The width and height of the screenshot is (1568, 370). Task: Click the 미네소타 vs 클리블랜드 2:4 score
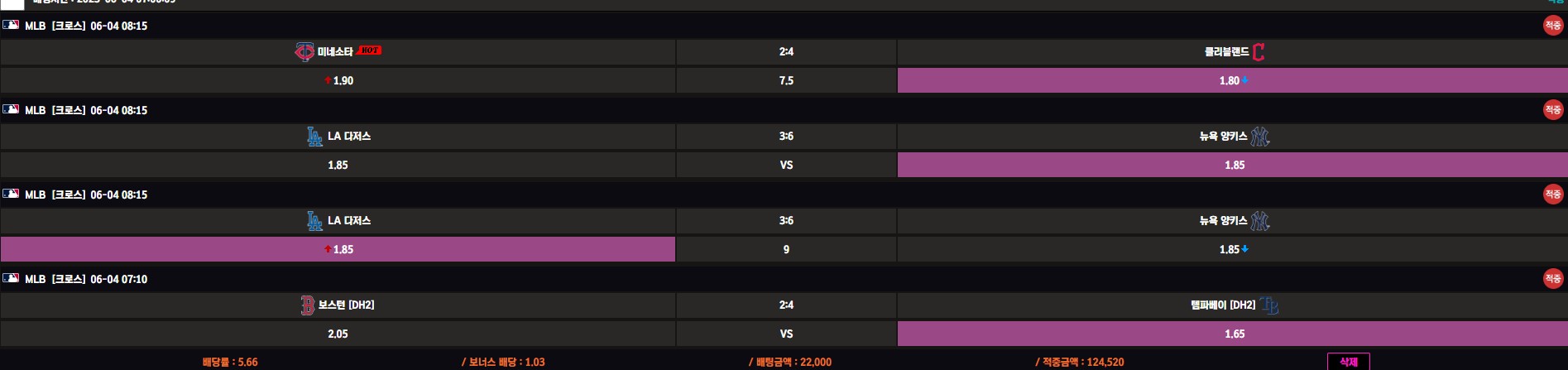786,52
